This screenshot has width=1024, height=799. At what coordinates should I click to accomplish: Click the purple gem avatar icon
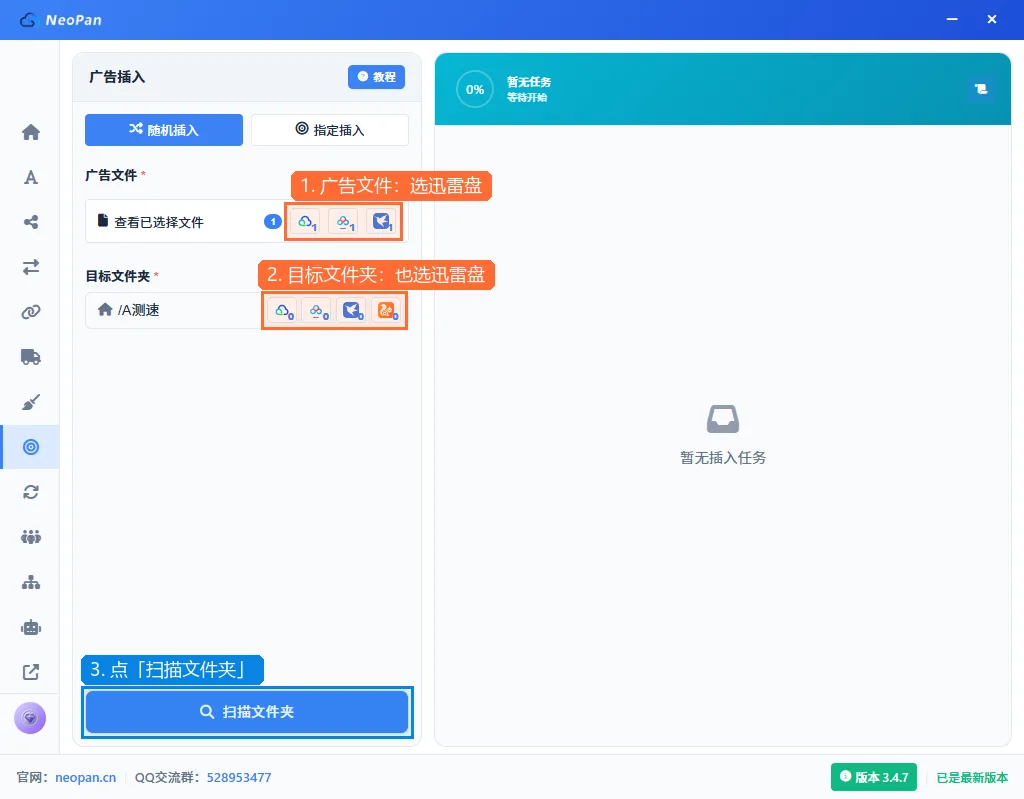point(30,718)
